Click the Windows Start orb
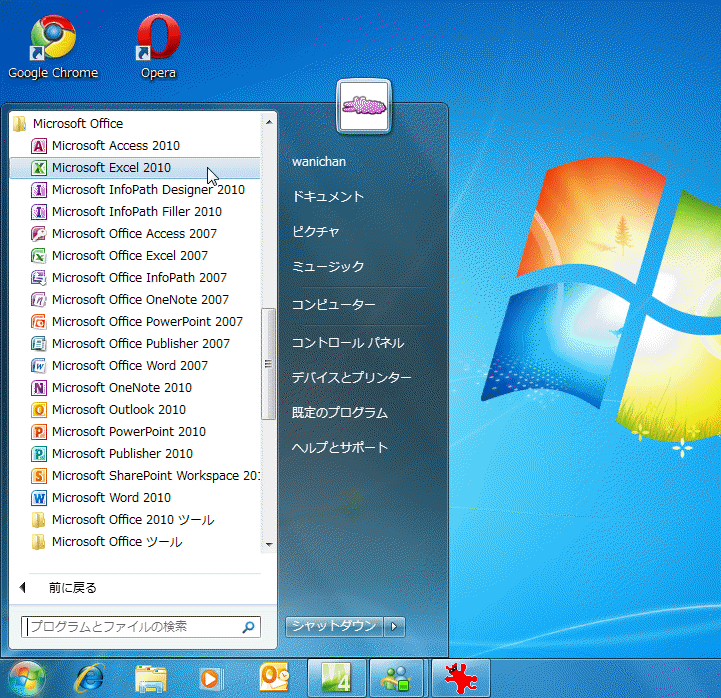 point(27,680)
